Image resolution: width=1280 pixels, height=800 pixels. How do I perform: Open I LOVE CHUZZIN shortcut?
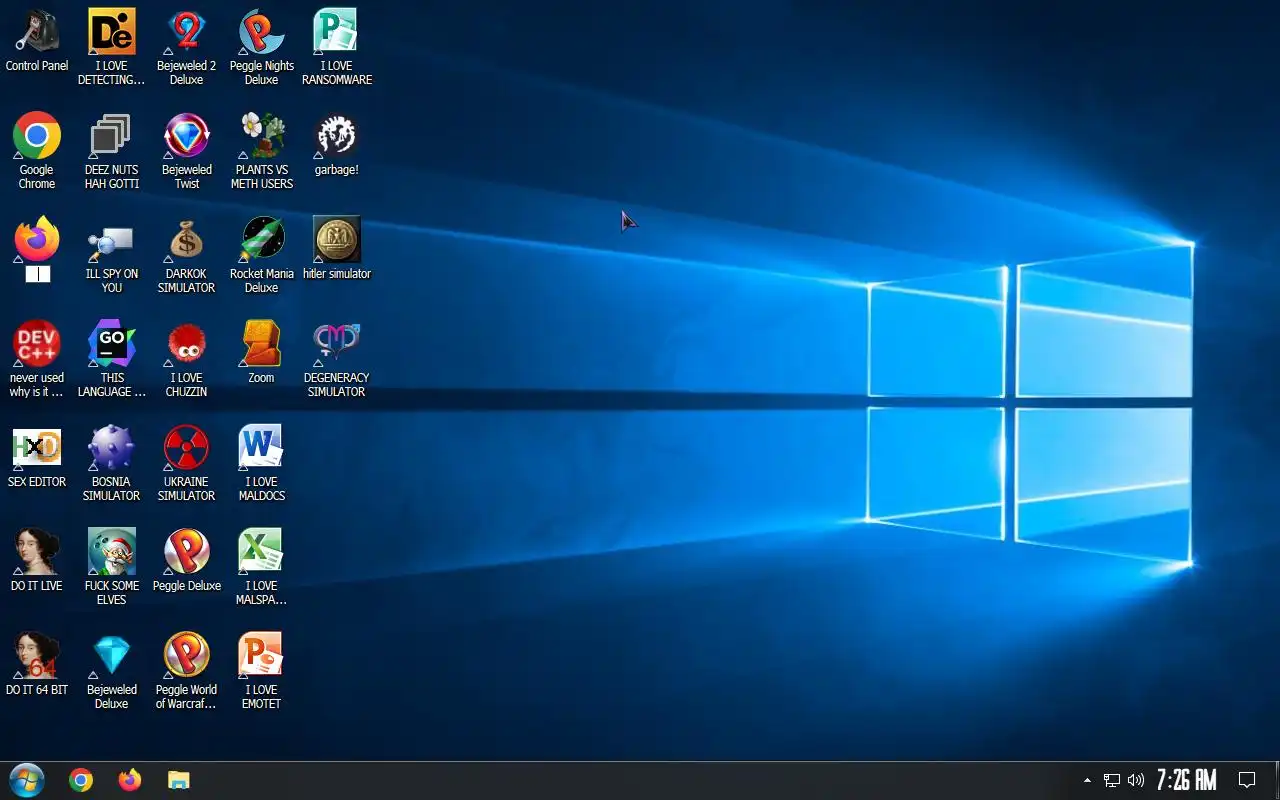(187, 344)
